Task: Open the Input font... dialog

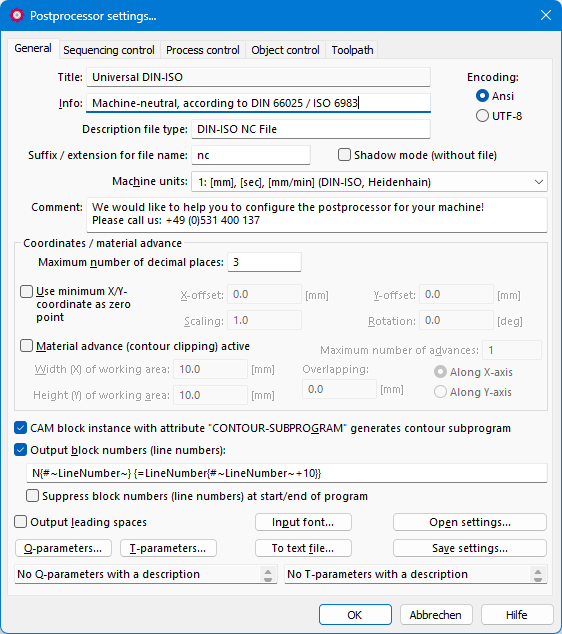Action: pyautogui.click(x=303, y=522)
